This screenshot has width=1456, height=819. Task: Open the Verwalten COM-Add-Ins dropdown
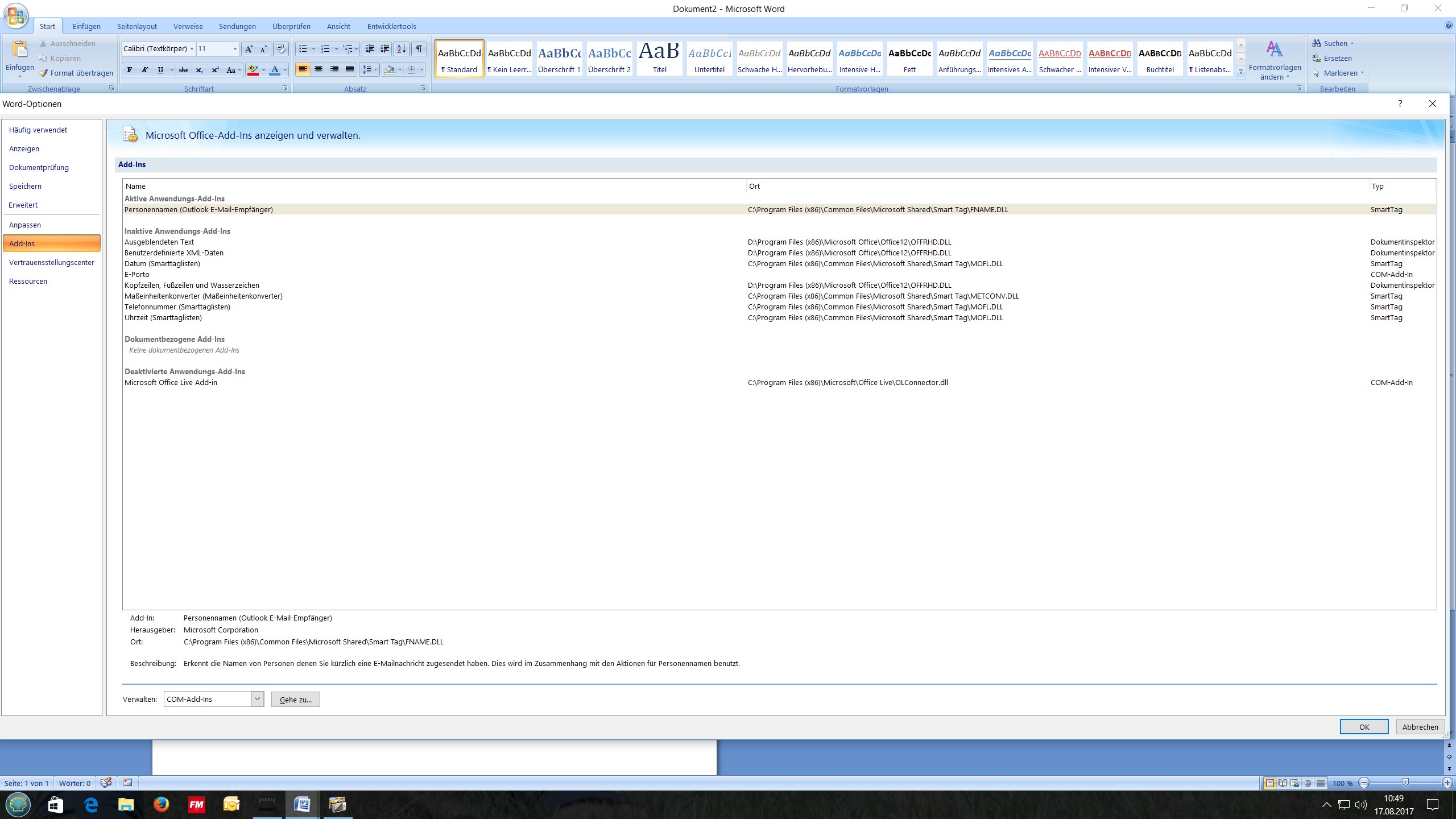tap(258, 699)
